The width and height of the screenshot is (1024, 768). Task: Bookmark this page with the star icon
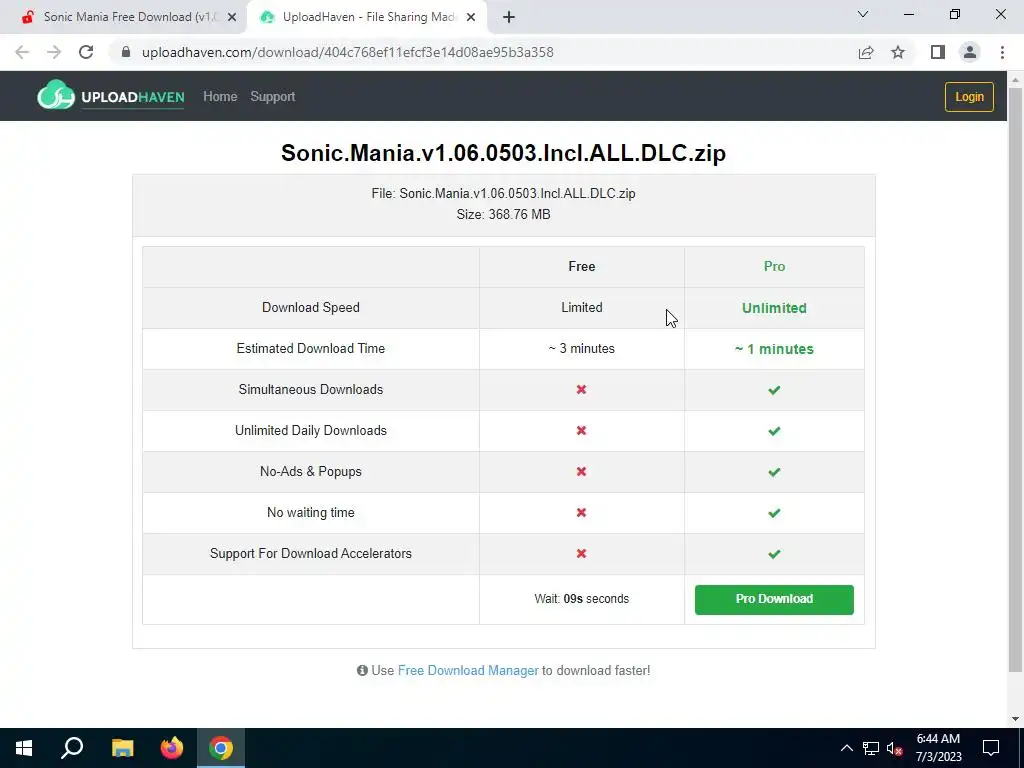898,52
